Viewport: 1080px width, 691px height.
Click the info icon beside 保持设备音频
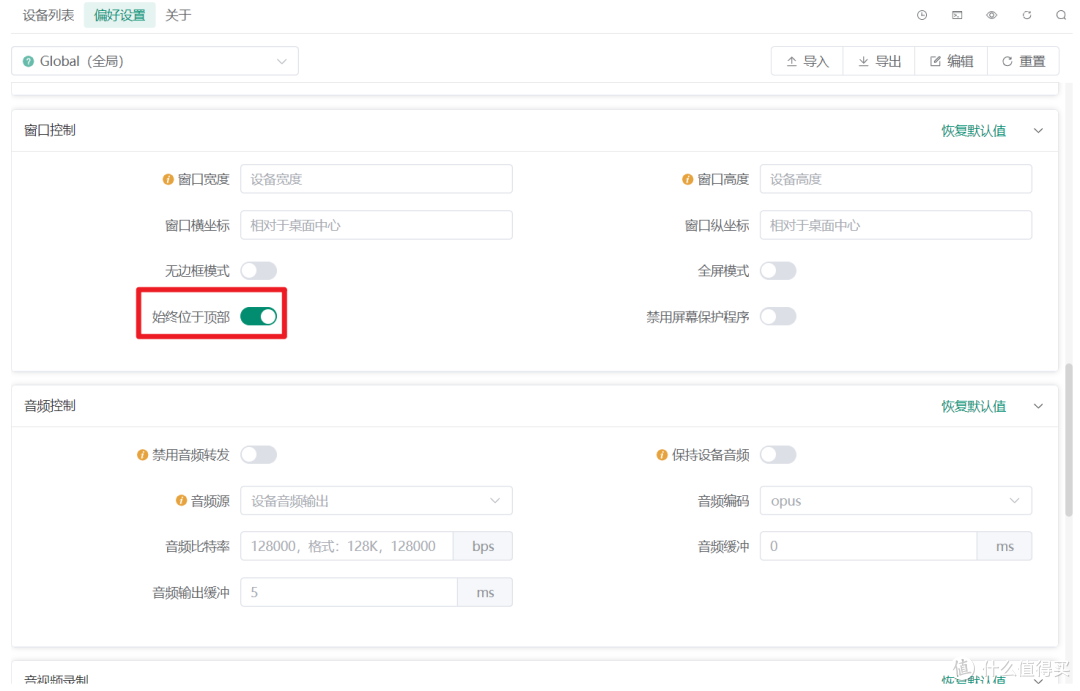point(662,455)
